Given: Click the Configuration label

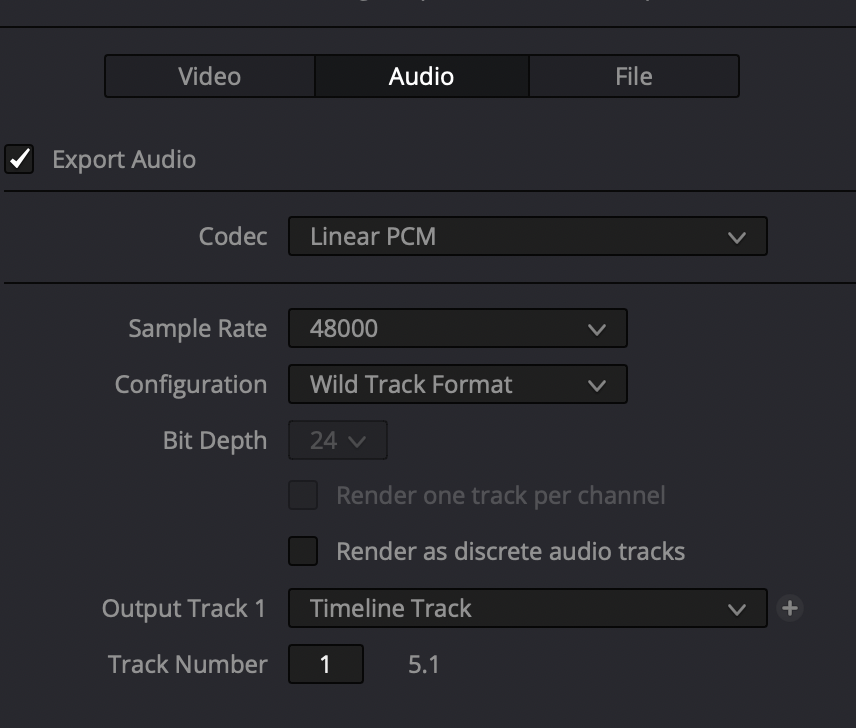Looking at the screenshot, I should (191, 385).
